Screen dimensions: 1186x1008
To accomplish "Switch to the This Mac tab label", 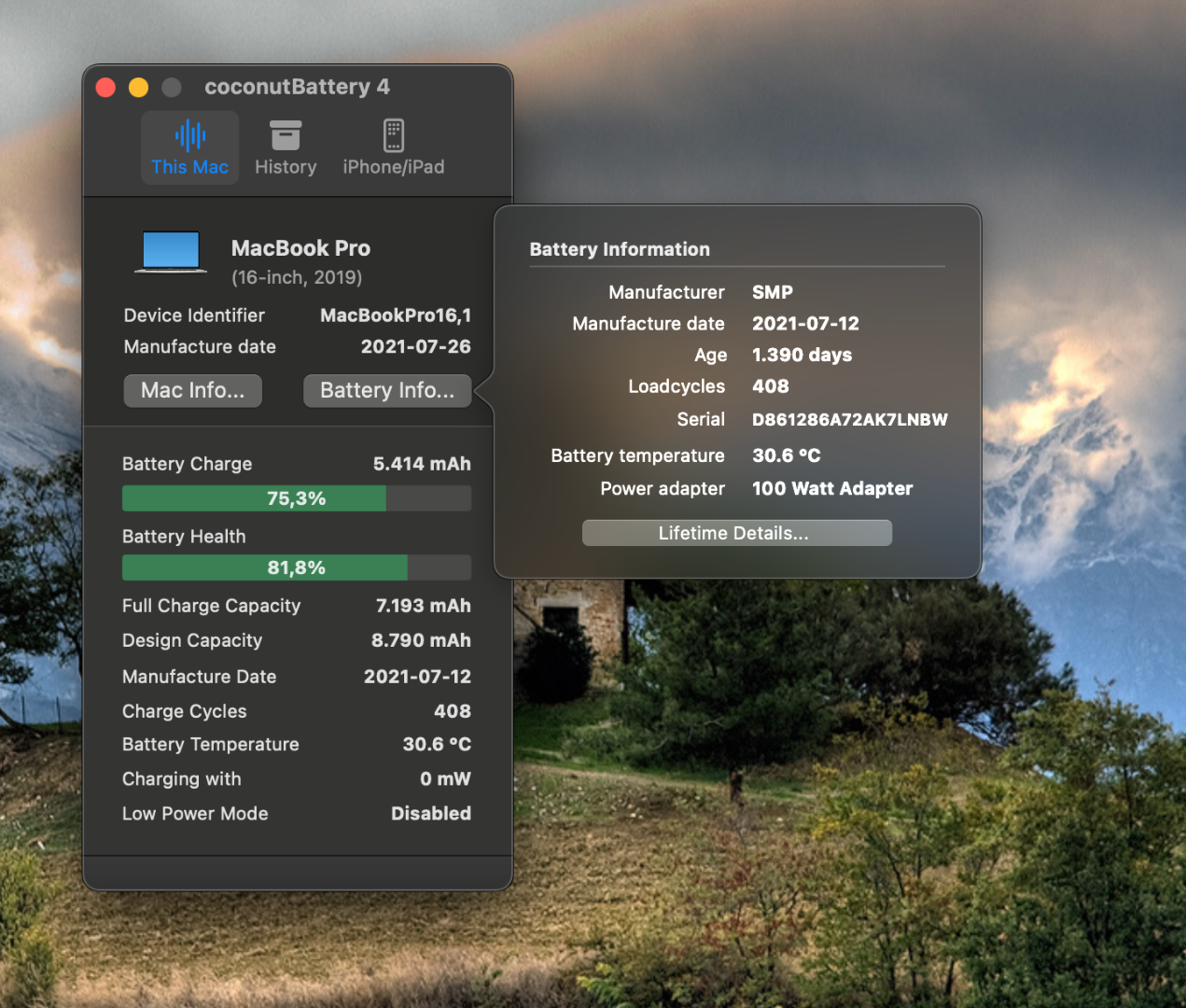I will click(190, 167).
